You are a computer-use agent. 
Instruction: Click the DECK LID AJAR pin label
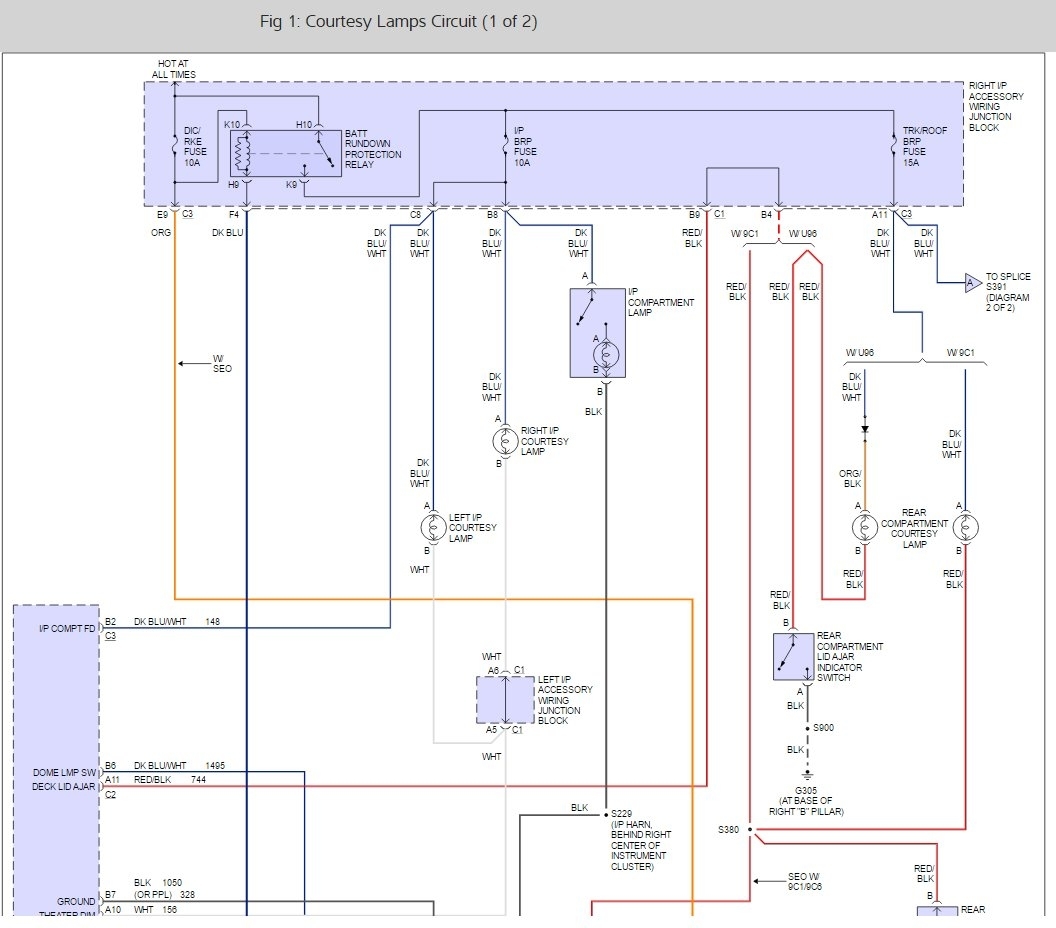tap(63, 787)
